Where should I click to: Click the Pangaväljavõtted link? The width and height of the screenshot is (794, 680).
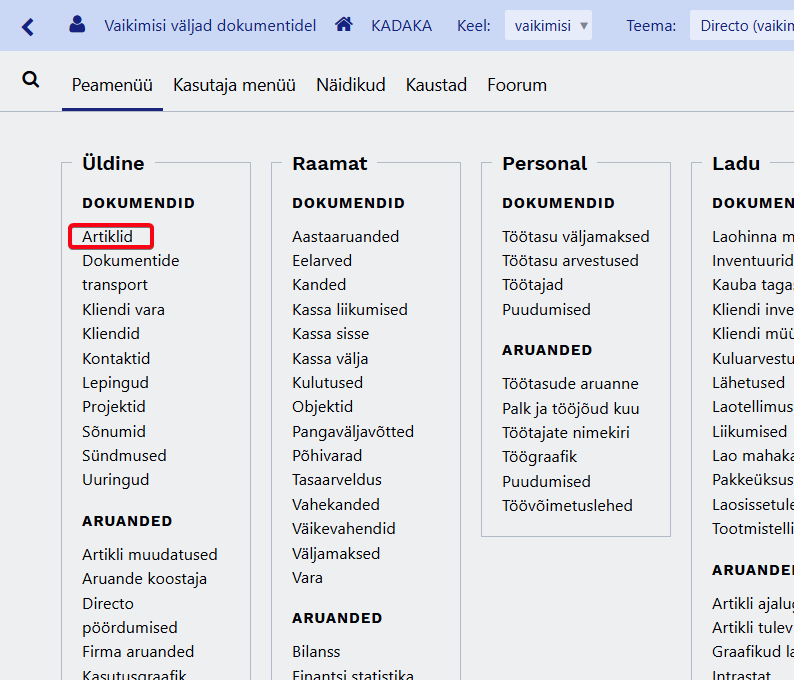[x=352, y=432]
